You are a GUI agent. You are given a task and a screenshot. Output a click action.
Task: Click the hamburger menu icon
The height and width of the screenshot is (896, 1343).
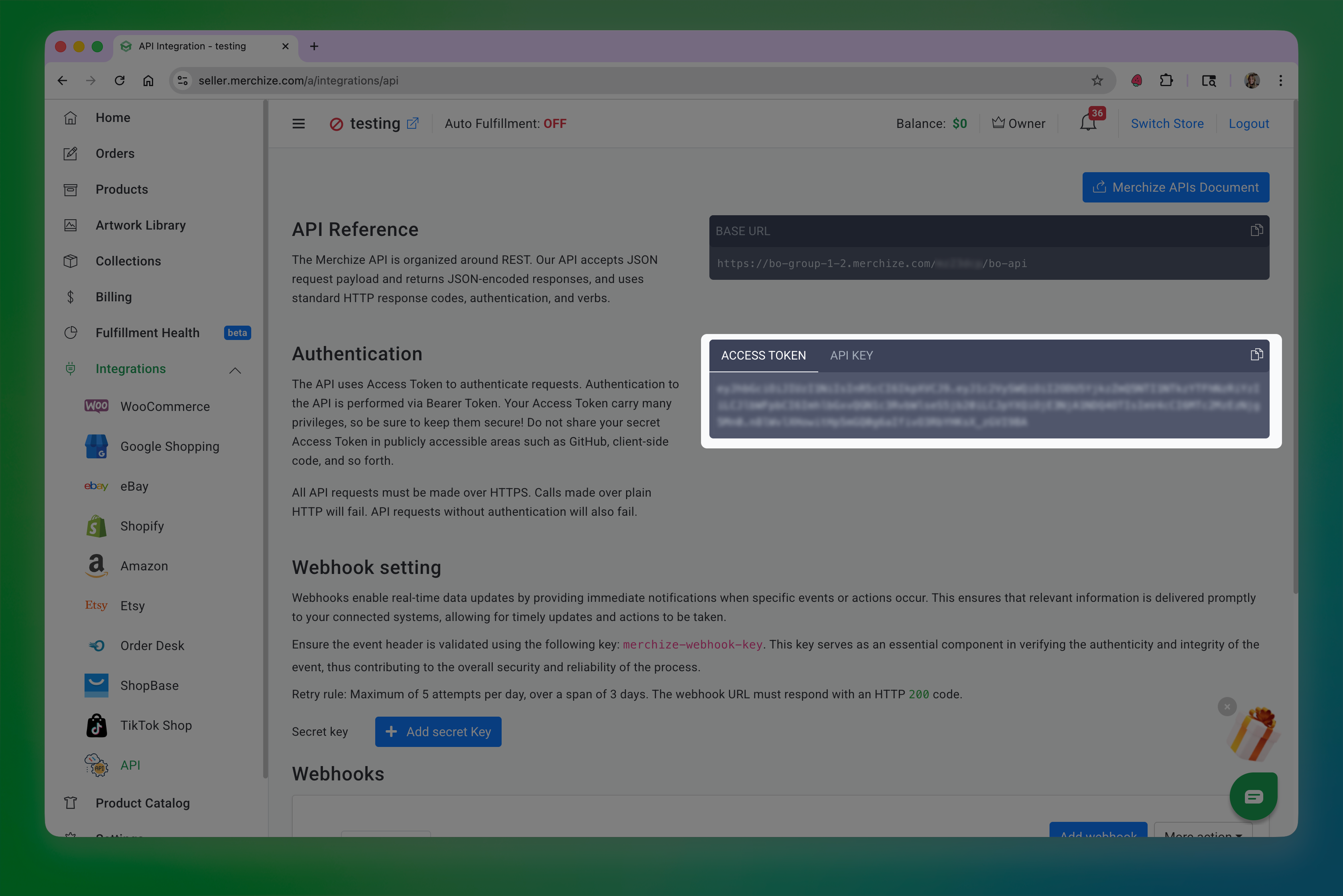(x=298, y=124)
